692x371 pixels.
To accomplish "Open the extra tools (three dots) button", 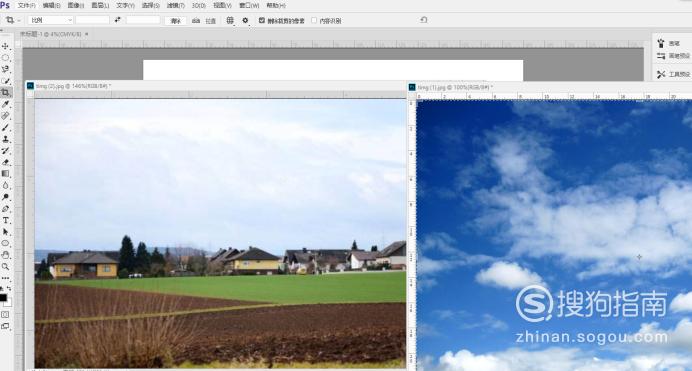I will coord(5,278).
